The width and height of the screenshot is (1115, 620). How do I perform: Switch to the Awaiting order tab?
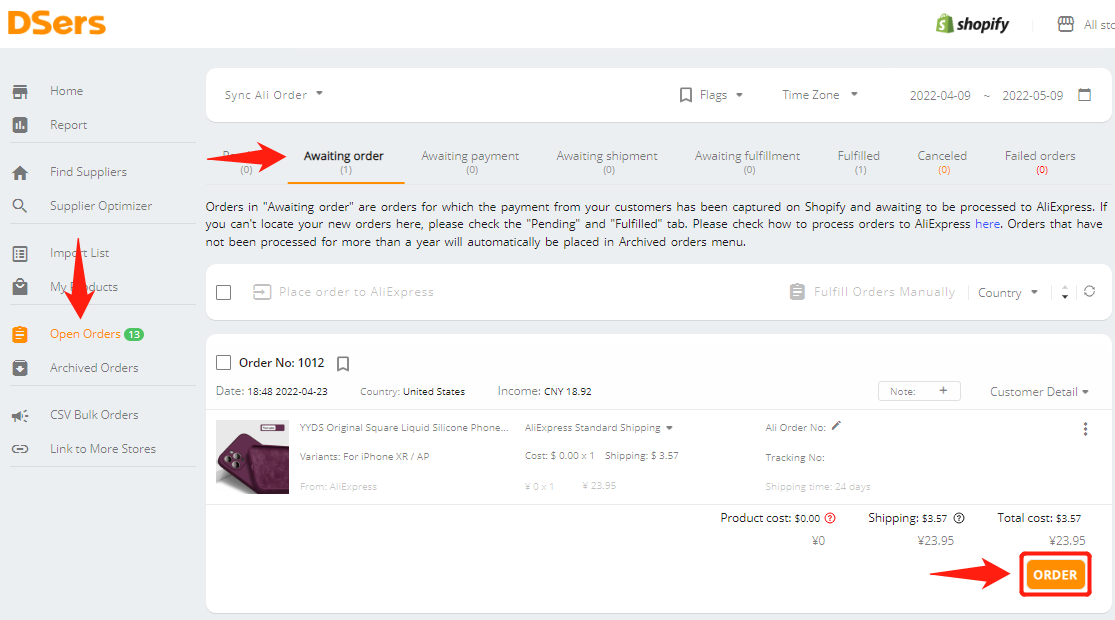click(344, 161)
